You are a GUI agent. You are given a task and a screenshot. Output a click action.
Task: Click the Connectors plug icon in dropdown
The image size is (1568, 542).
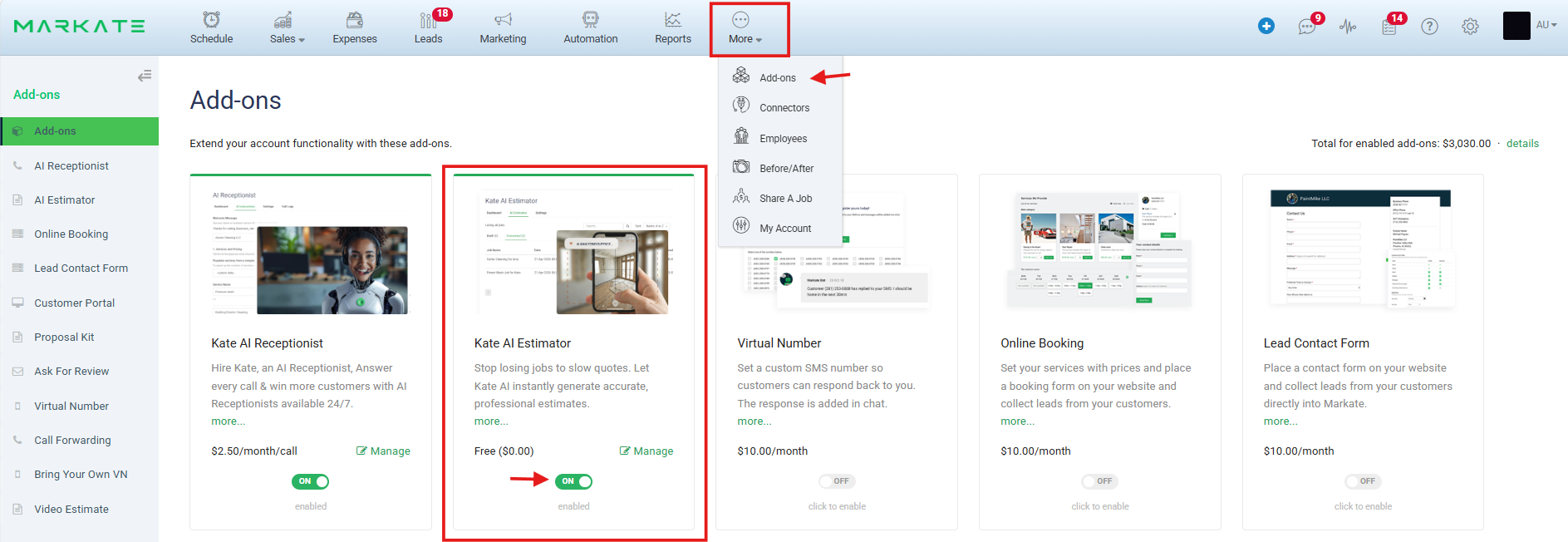click(741, 106)
